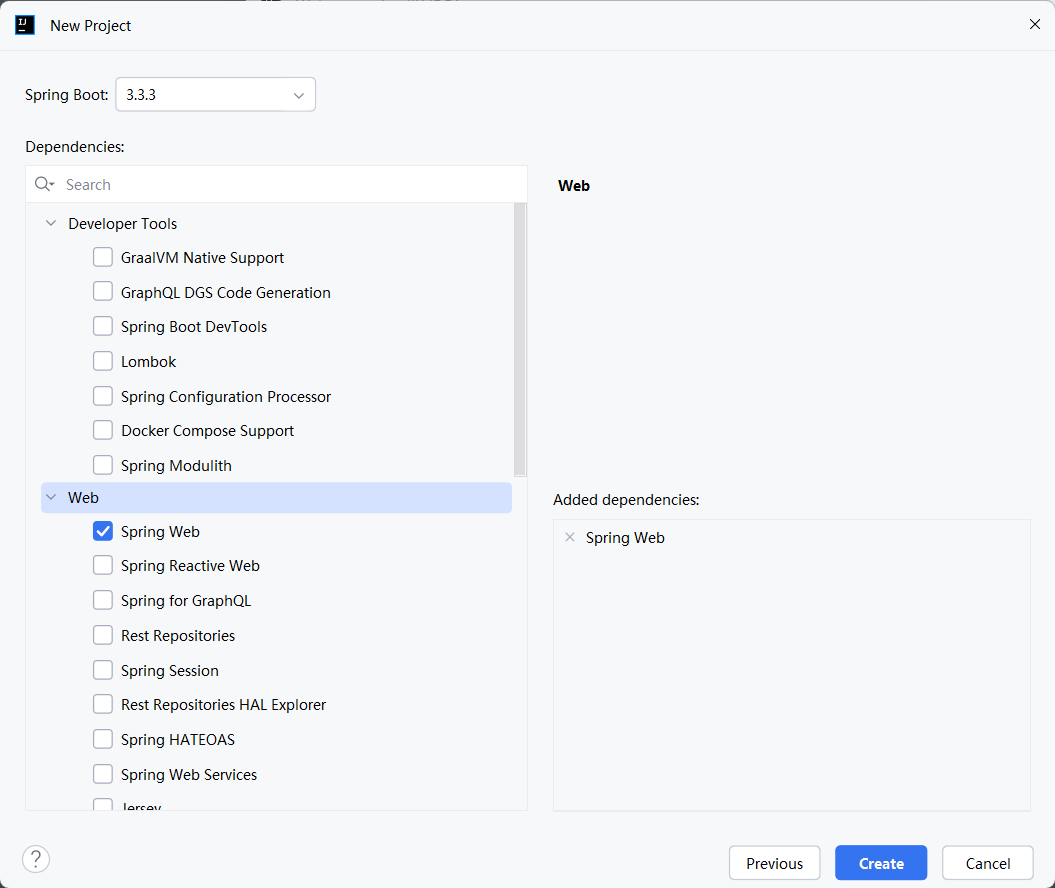
Task: Enable Spring Reactive Web checkbox
Action: tap(103, 565)
